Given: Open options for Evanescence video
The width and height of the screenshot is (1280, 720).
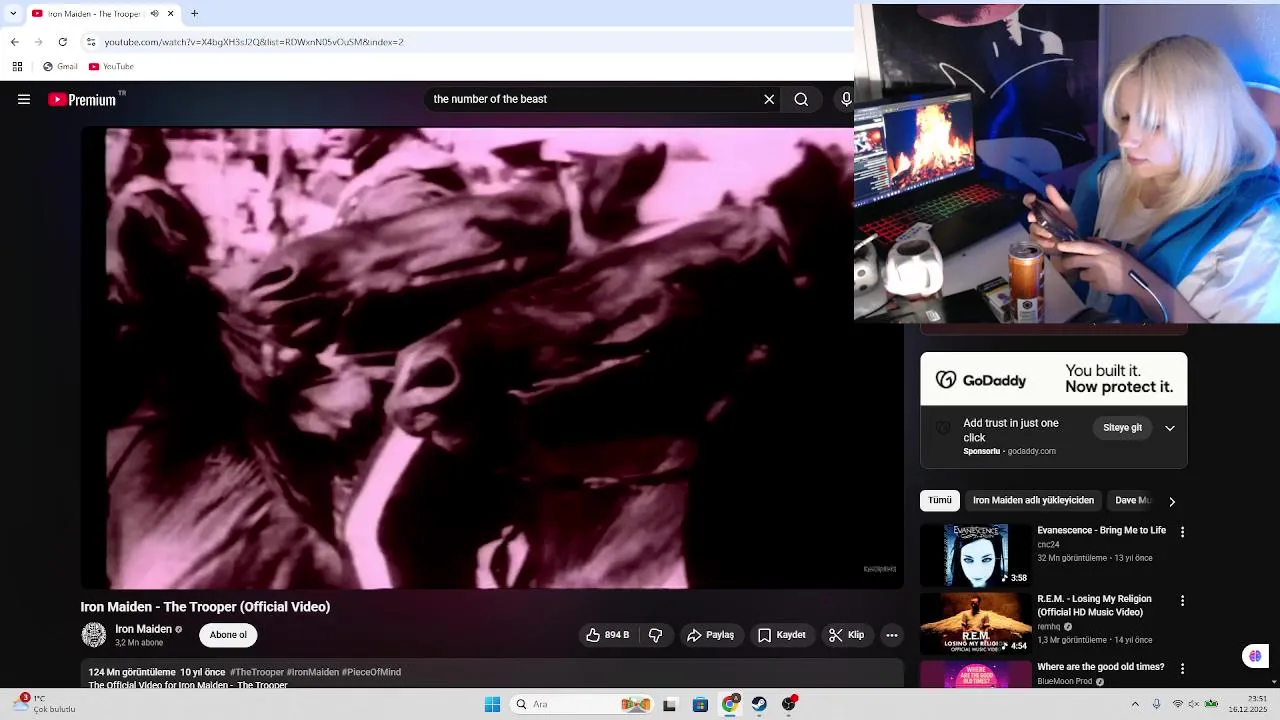Looking at the screenshot, I should tap(1182, 532).
